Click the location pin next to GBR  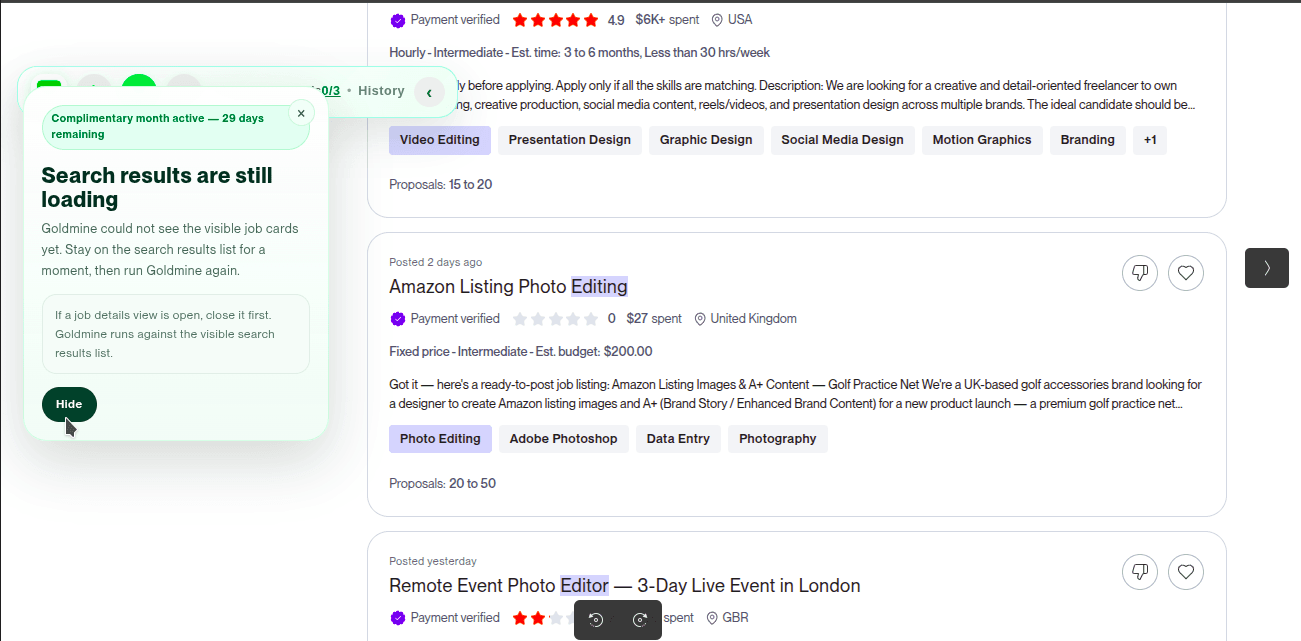(x=712, y=618)
